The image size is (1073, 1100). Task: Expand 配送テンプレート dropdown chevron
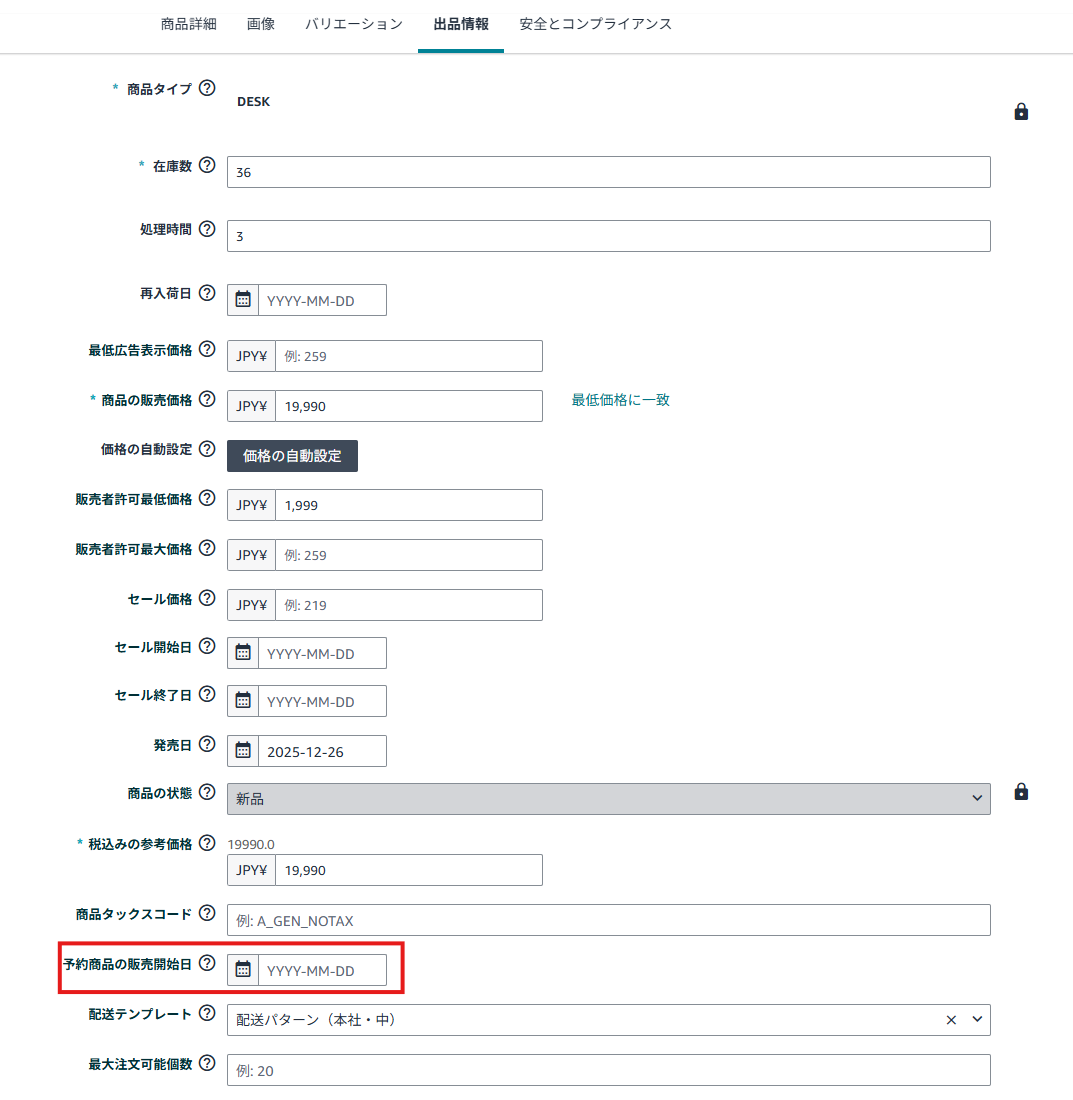(x=977, y=1019)
